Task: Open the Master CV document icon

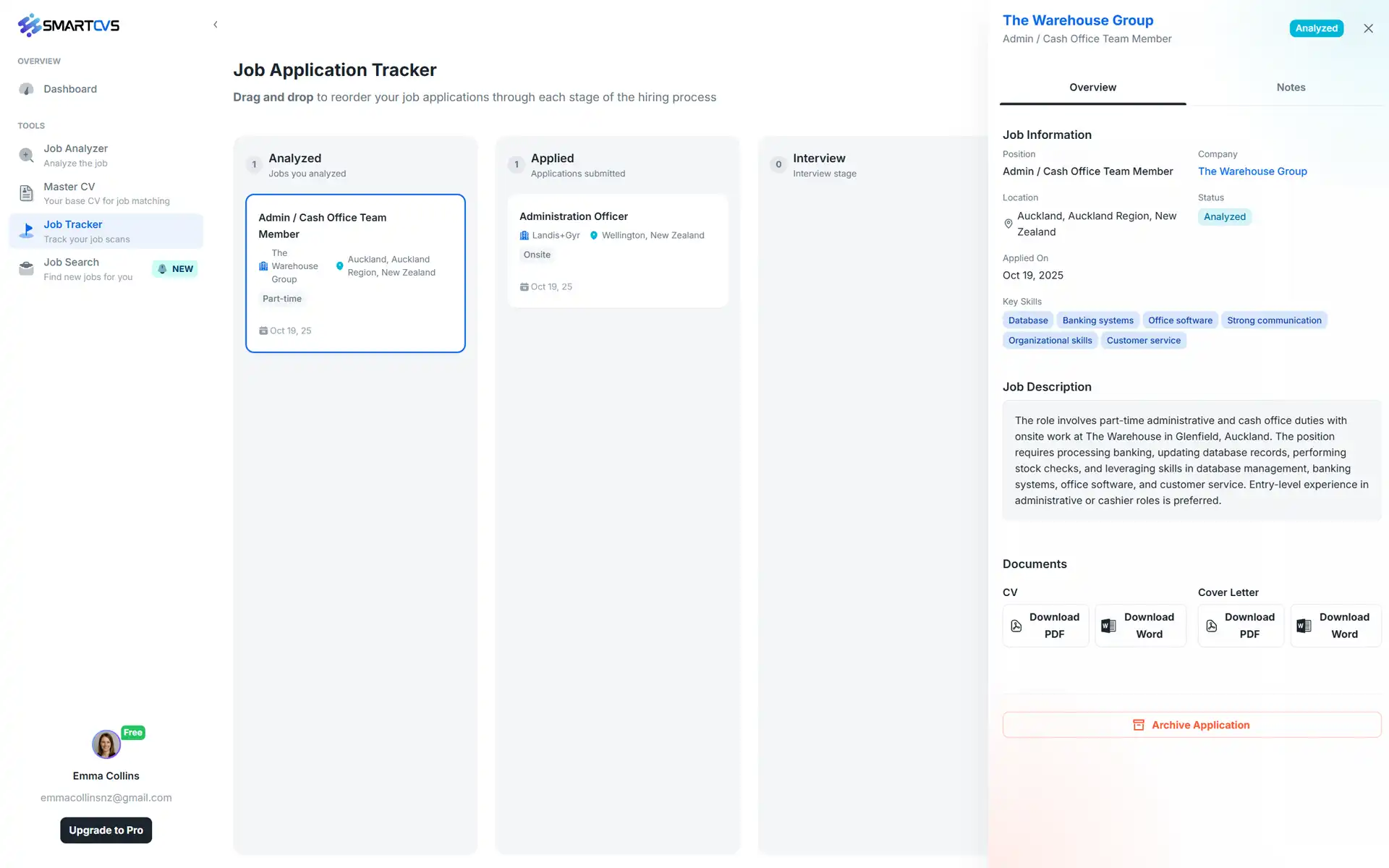Action: point(26,193)
